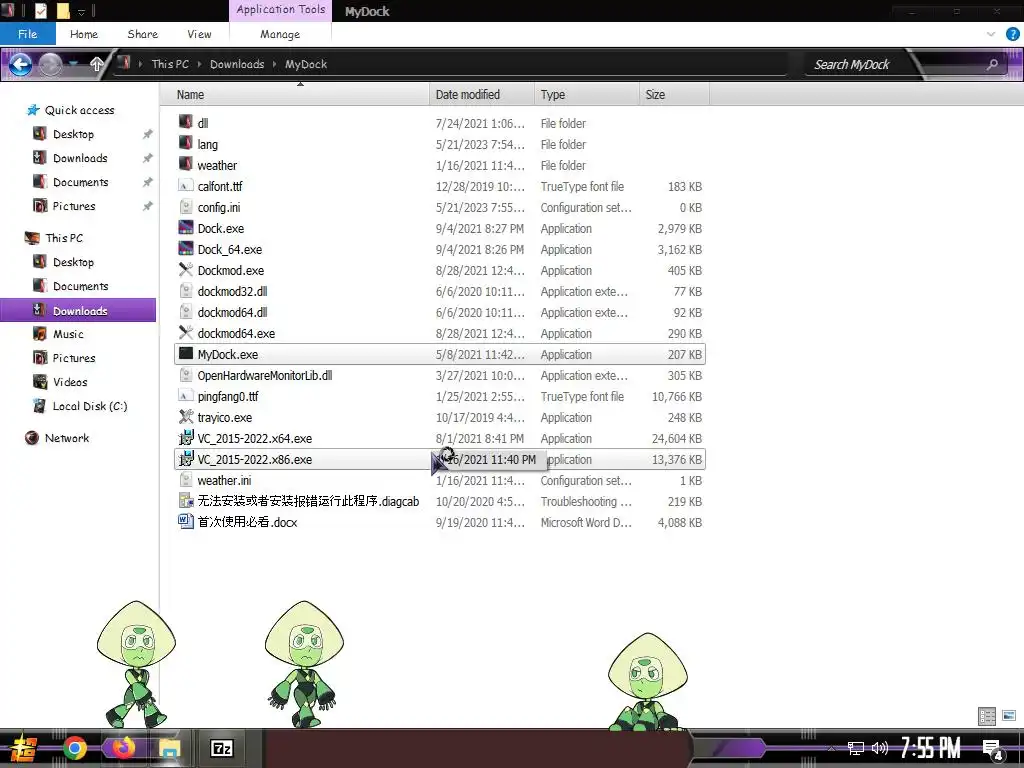Sort by the Type column header

pyautogui.click(x=586, y=95)
